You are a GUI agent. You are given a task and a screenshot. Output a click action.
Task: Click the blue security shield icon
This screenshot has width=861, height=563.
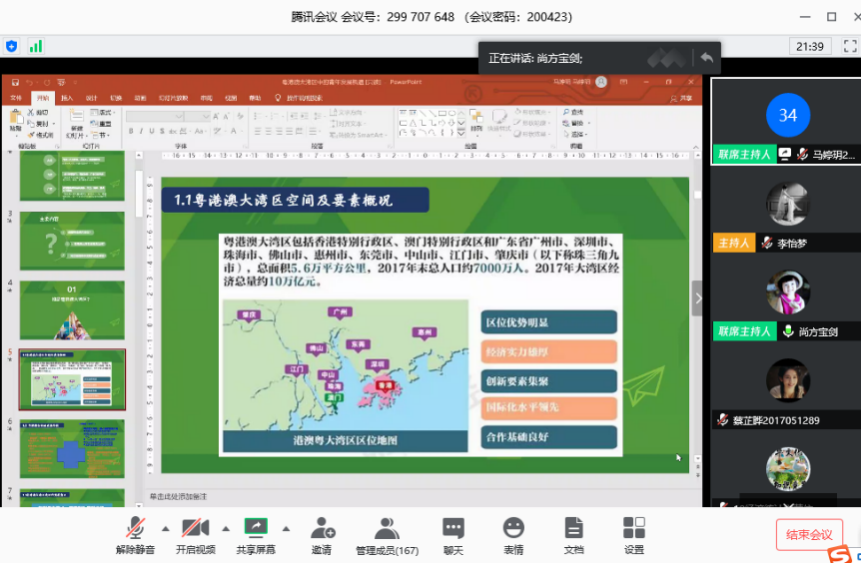(12, 46)
